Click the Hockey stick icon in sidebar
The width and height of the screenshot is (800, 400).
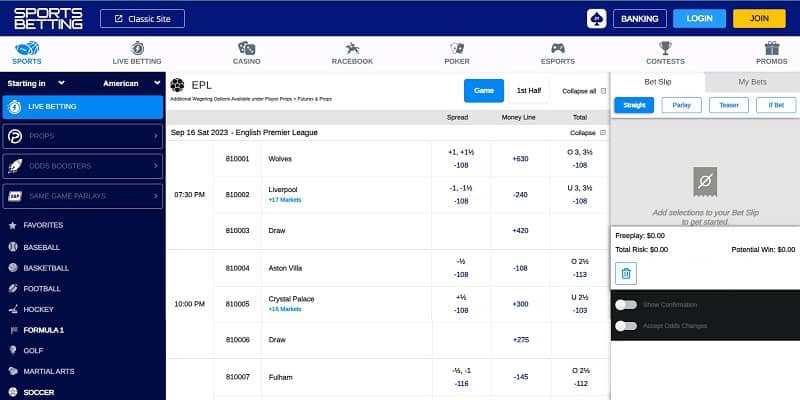(x=13, y=309)
